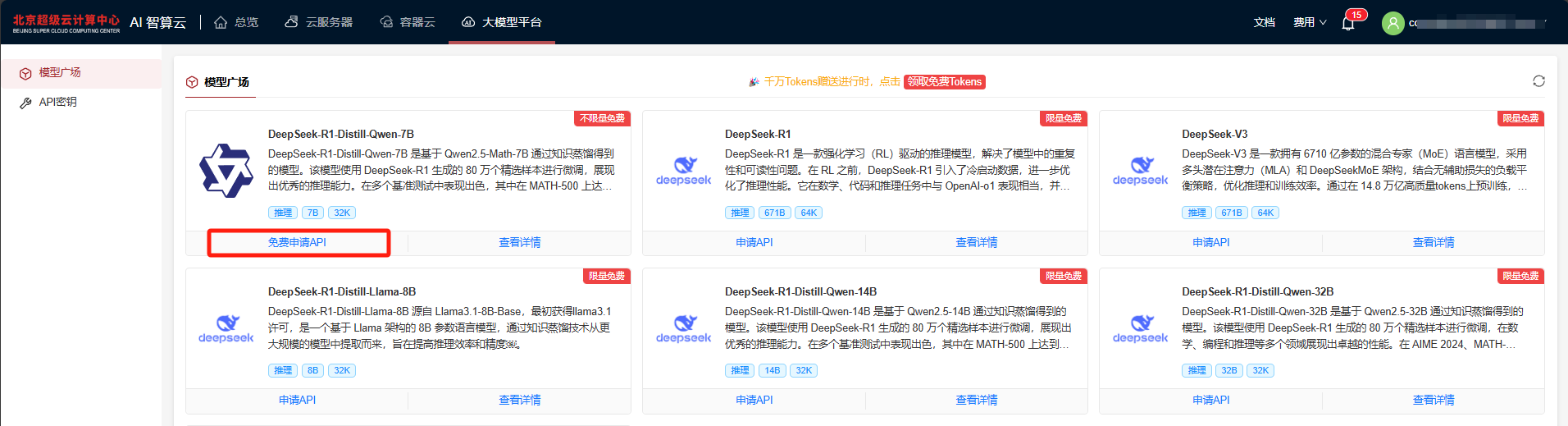Screen dimensions: 1568x426
Task: Click the key icon next to API密钥
Action: click(25, 103)
